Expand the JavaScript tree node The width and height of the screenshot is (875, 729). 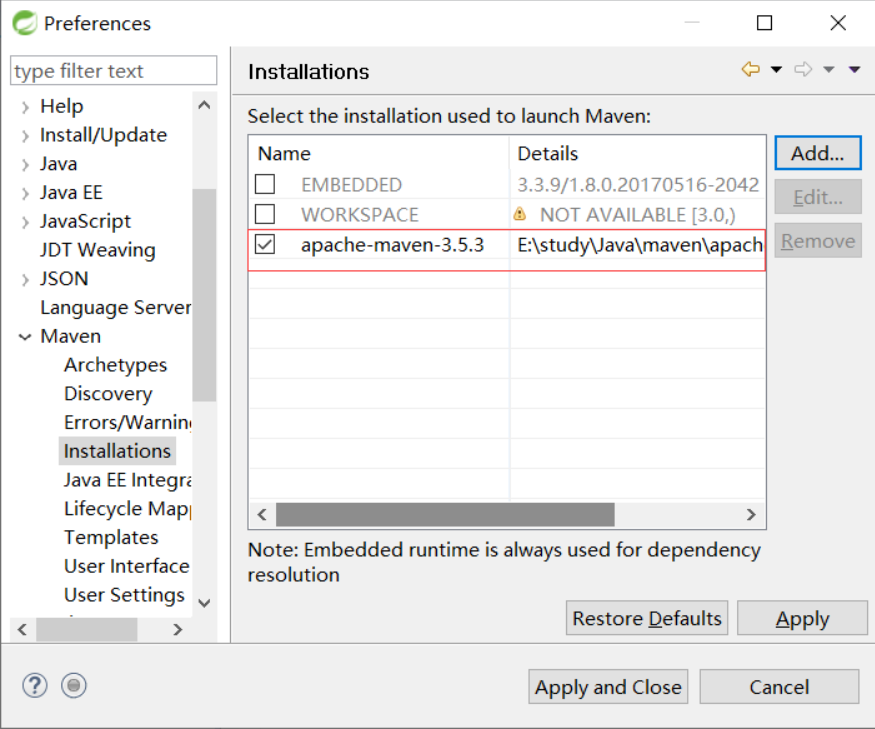tap(25, 222)
